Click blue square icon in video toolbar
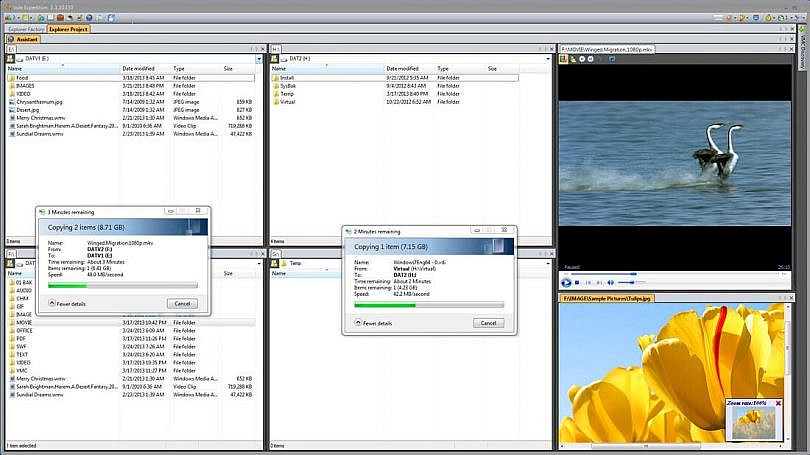This screenshot has height=455, width=810. [x=612, y=59]
